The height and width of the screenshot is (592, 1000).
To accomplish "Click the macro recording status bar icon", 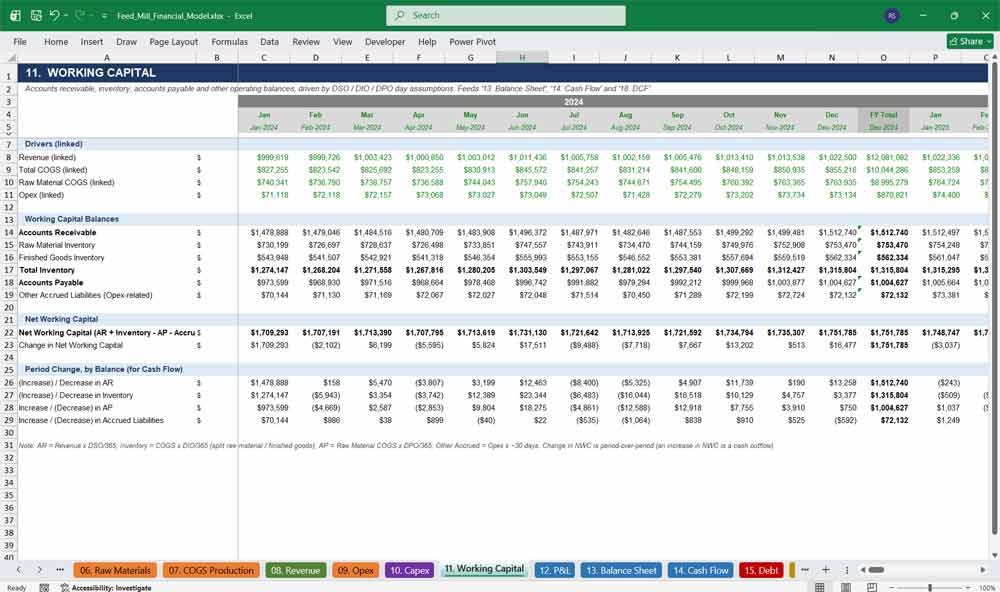I will pos(44,588).
